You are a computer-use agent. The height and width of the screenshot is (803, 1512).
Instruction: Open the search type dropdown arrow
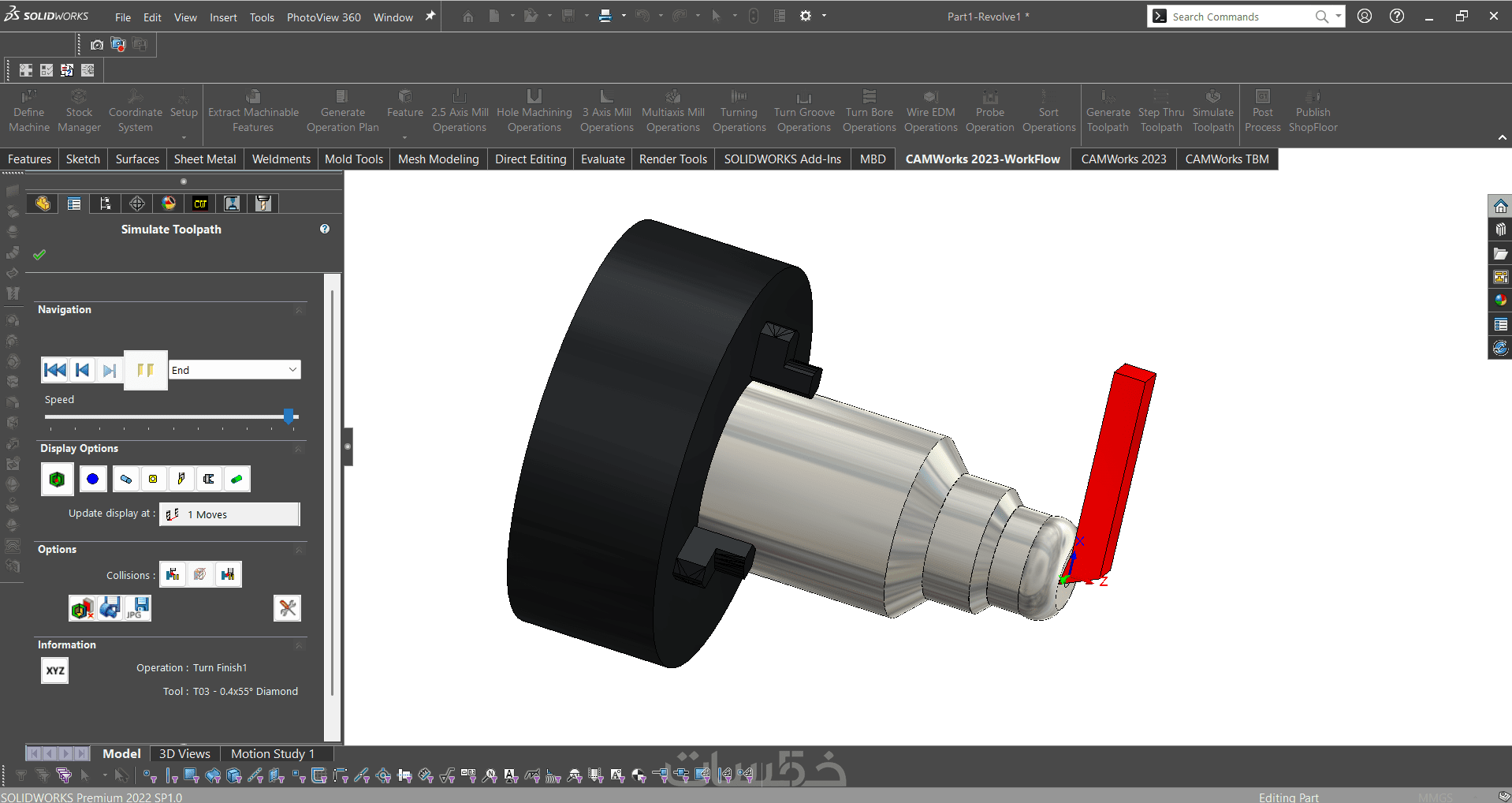click(1339, 16)
